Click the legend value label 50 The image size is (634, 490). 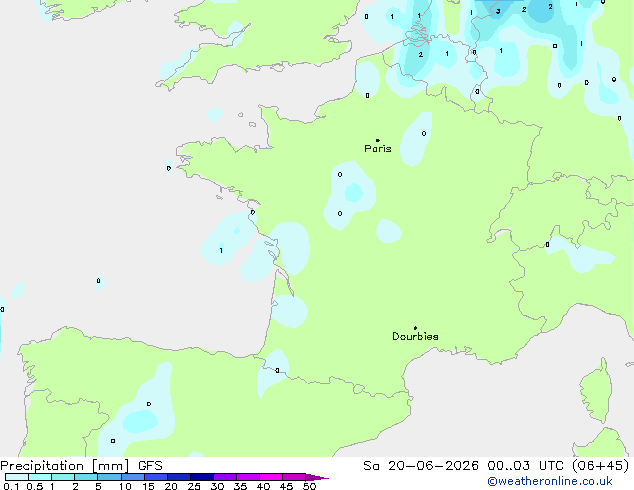tap(309, 486)
